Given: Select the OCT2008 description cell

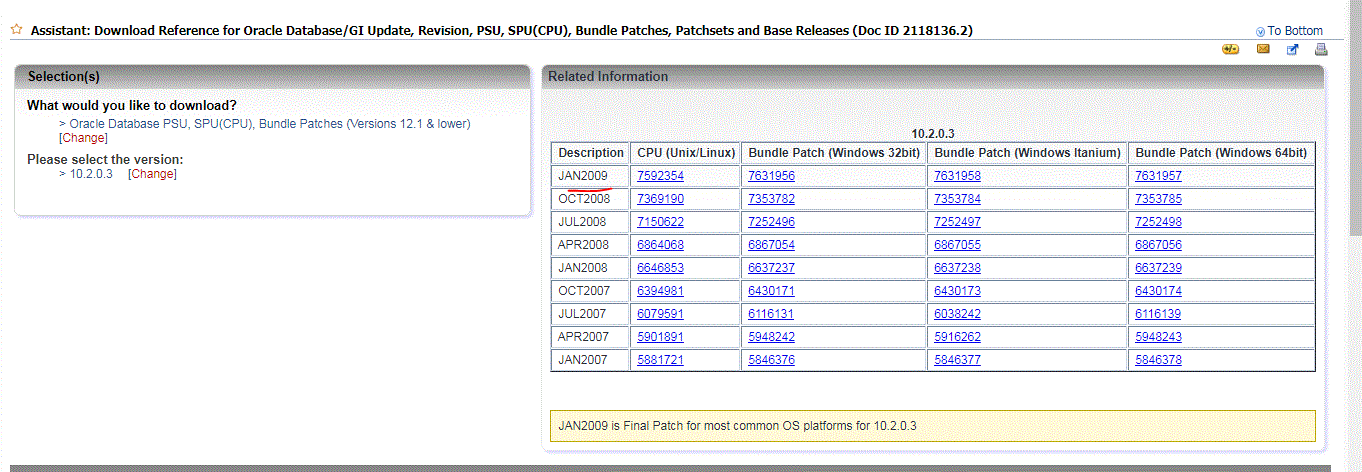Looking at the screenshot, I should point(590,199).
